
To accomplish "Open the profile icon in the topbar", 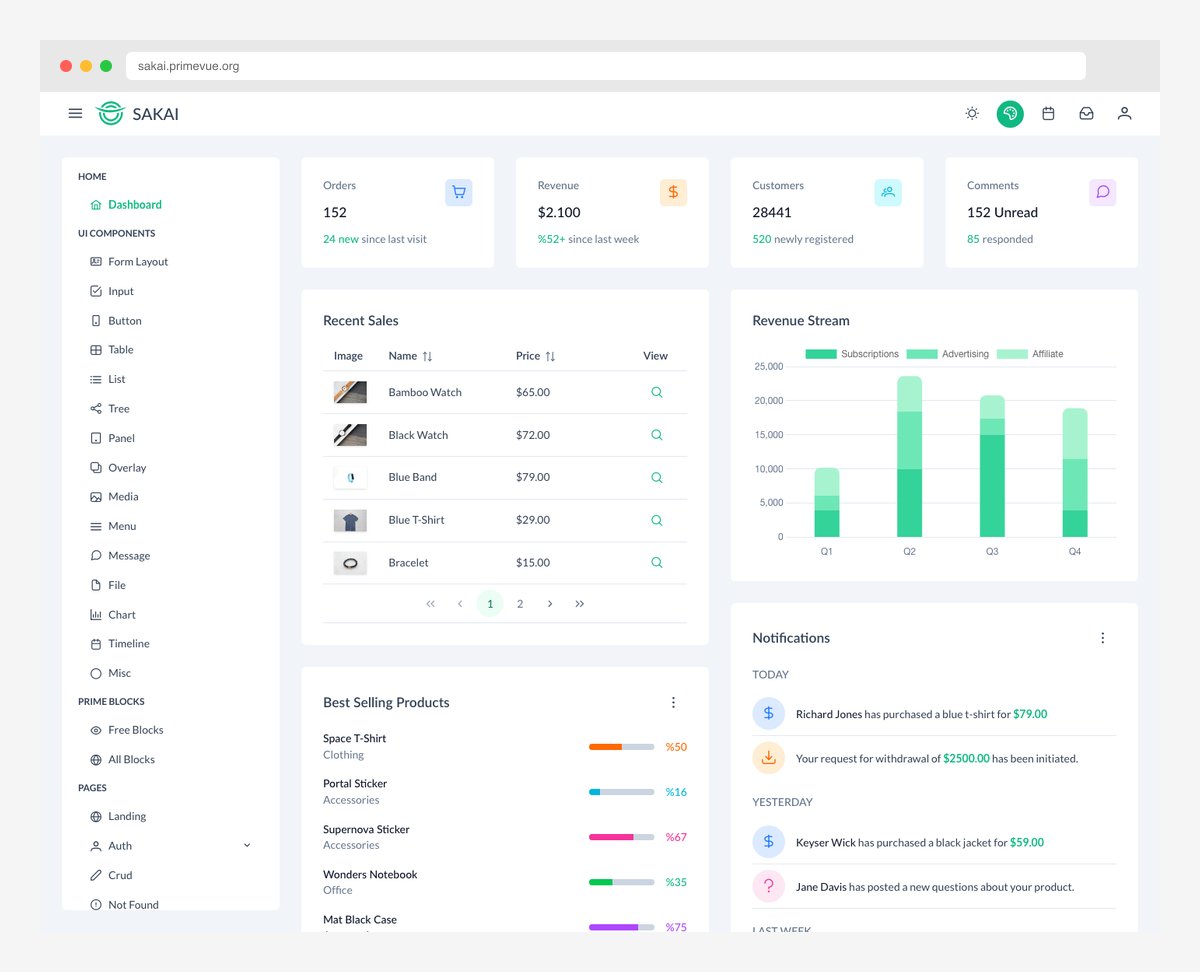I will point(1124,113).
